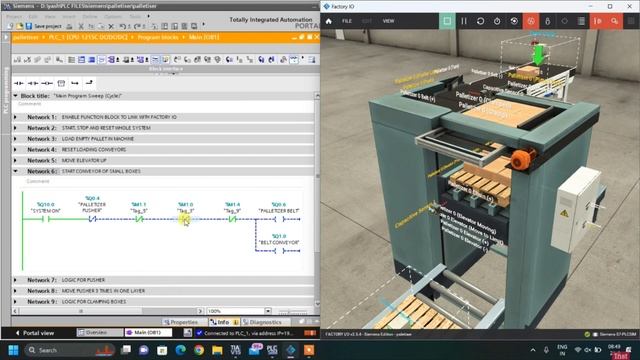Click the Undo arrow in TIA toolbar
Screen dimensions: 640x360
tap(123, 26)
